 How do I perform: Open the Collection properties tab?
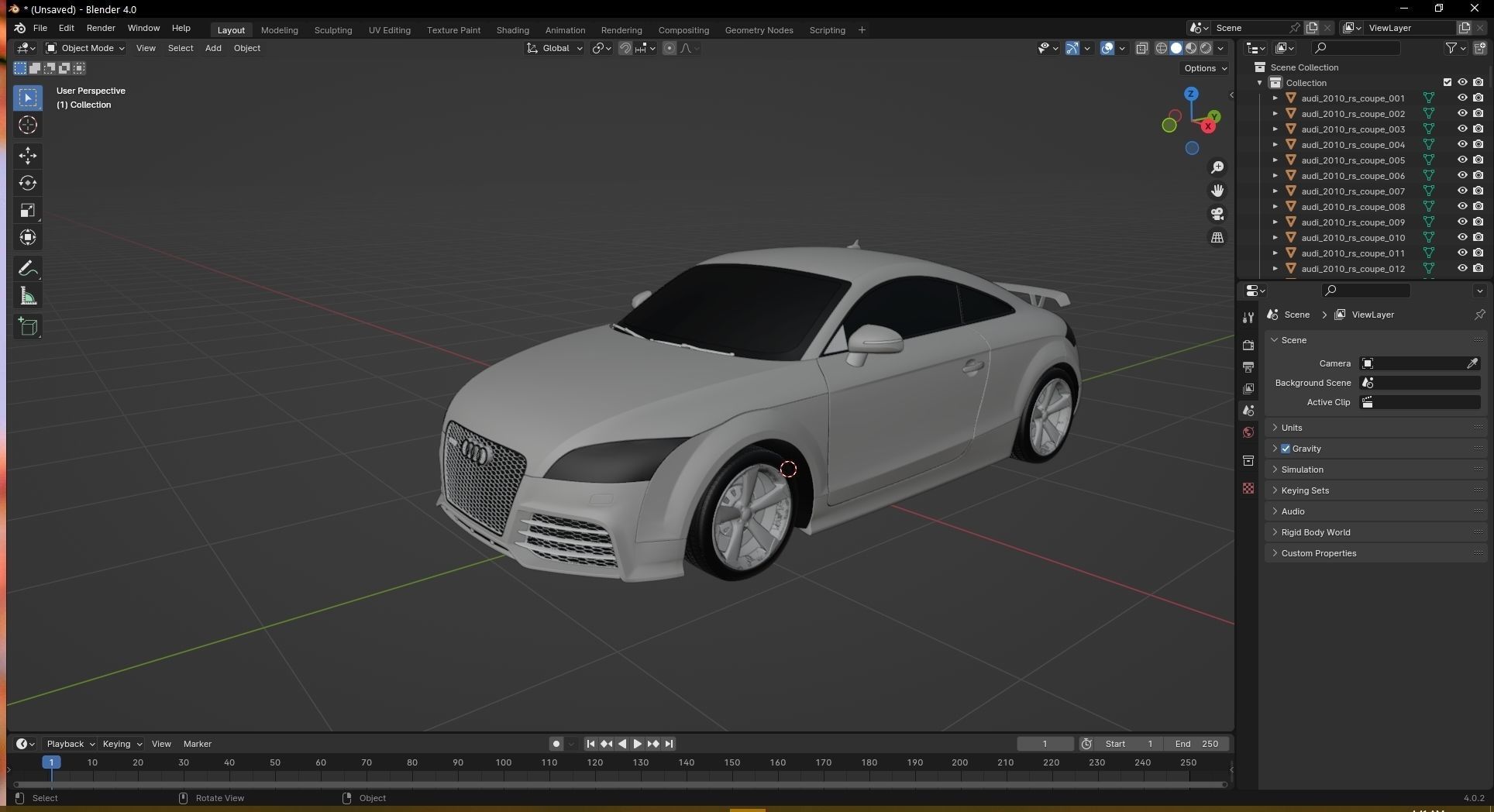tap(1248, 461)
